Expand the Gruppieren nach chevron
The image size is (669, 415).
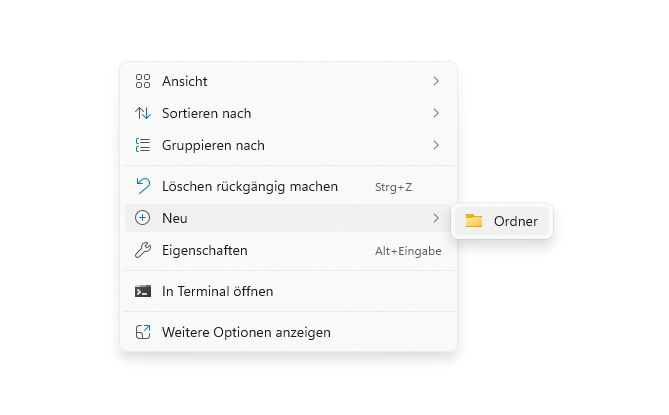coord(436,145)
